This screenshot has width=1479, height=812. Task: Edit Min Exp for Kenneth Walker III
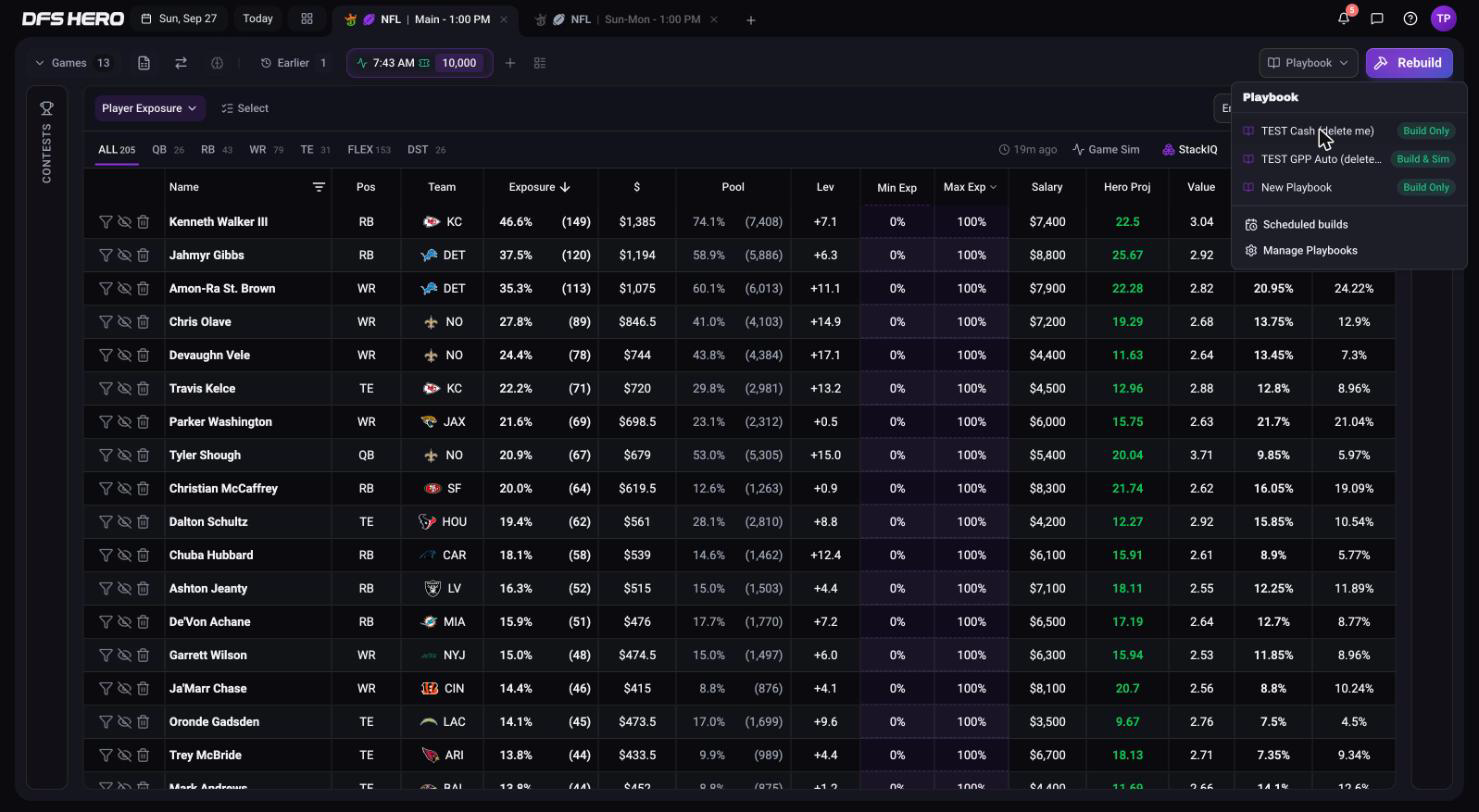pyautogui.click(x=897, y=222)
